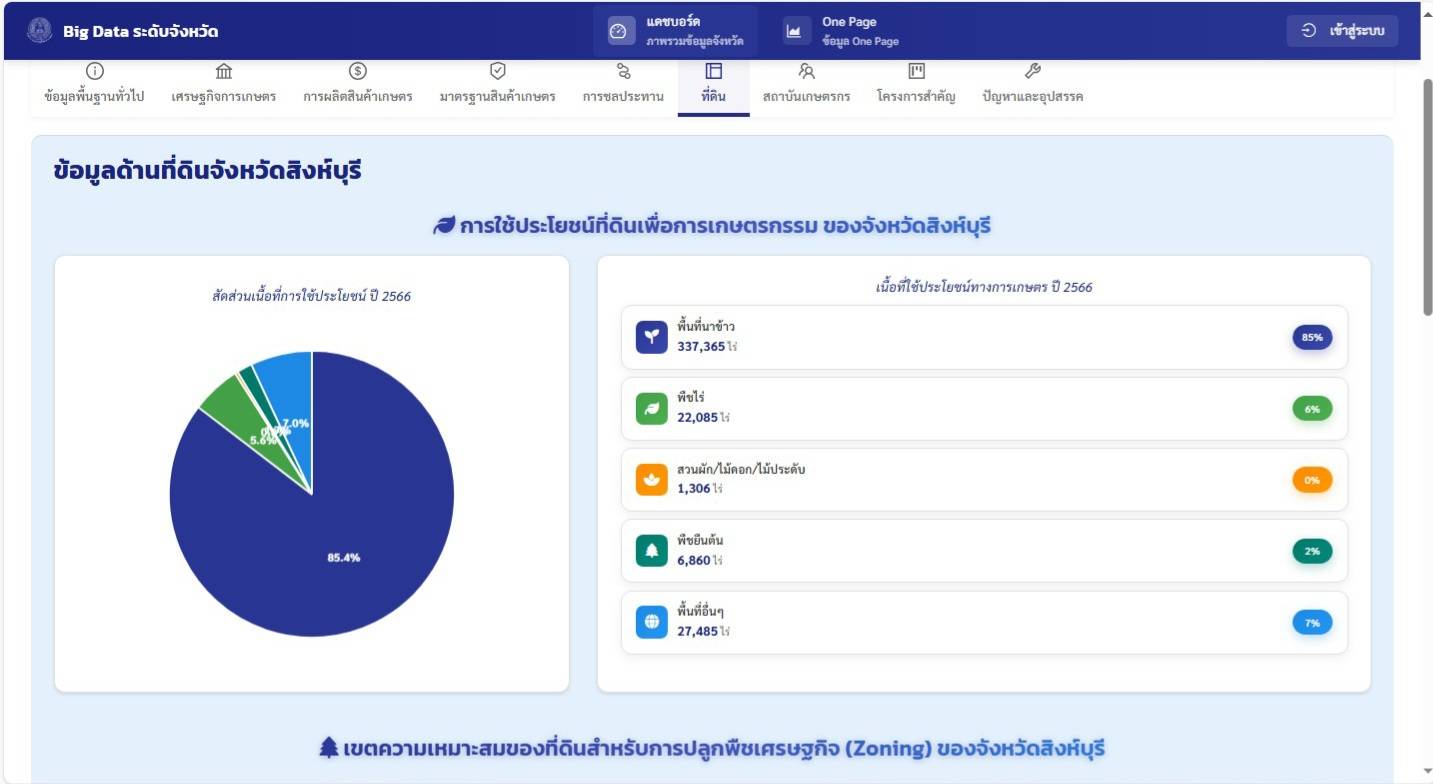Click the shield-check icon for มาตรฐานสินค้าเกษตร
Image resolution: width=1433 pixels, height=784 pixels.
point(496,72)
